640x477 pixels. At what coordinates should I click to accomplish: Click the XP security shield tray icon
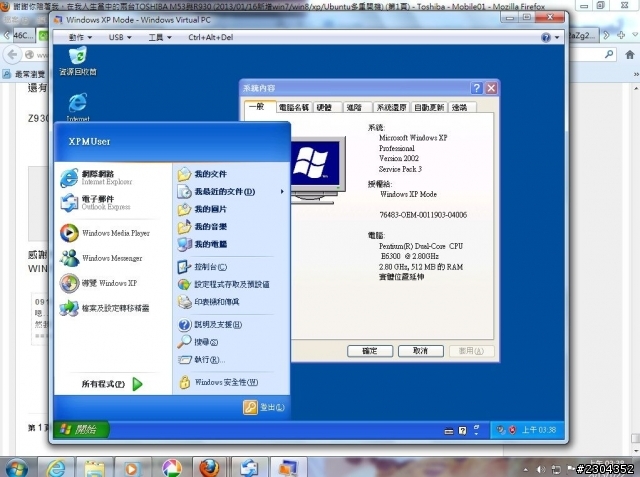pos(513,430)
